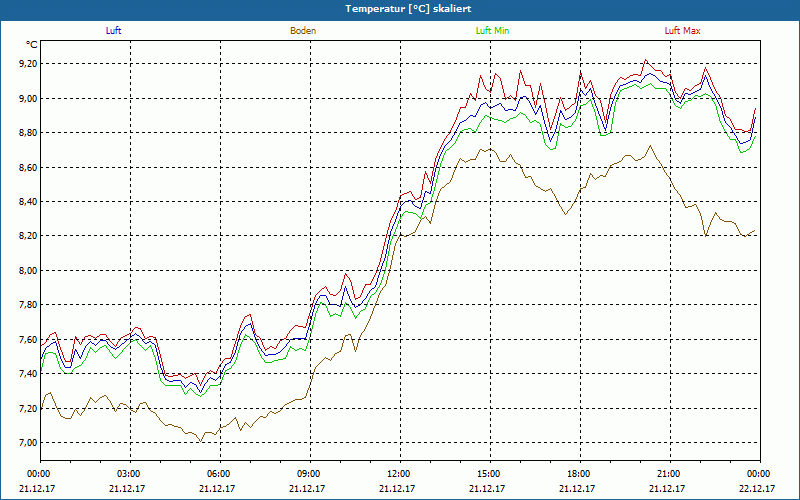
Task: Click the 8,80 y-axis value
Action: 29,133
